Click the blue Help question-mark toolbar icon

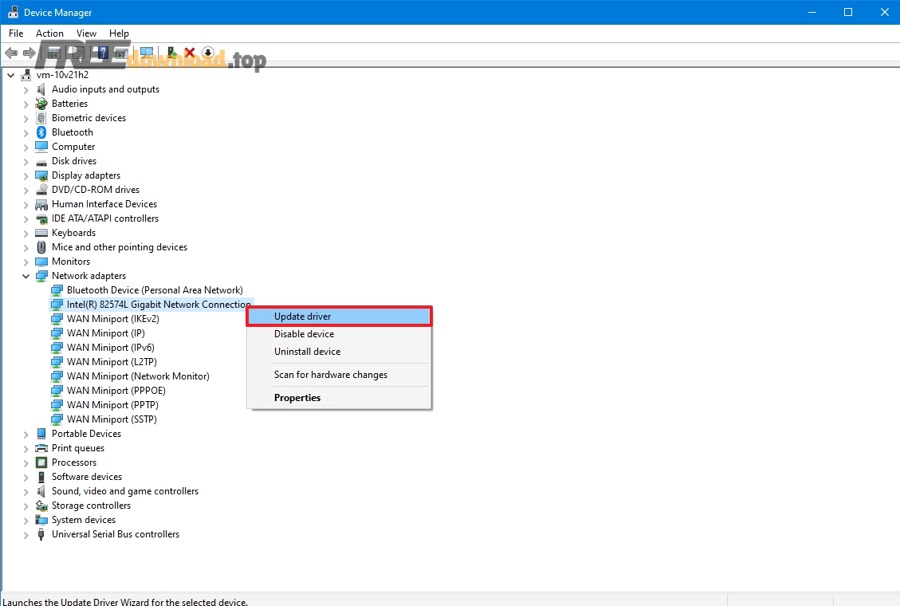103,53
